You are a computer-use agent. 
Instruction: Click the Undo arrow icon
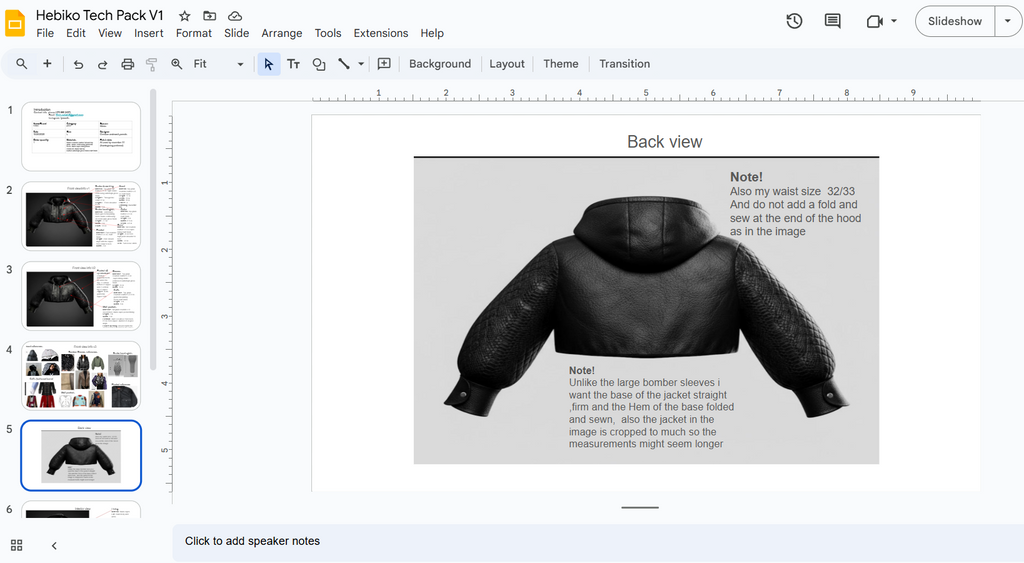78,64
